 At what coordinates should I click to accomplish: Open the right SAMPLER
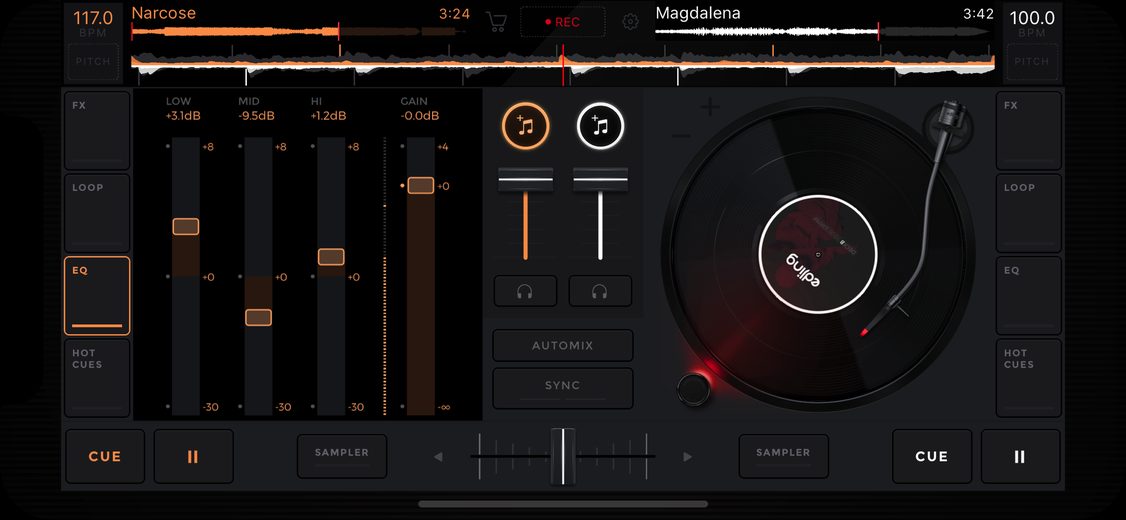pyautogui.click(x=783, y=456)
